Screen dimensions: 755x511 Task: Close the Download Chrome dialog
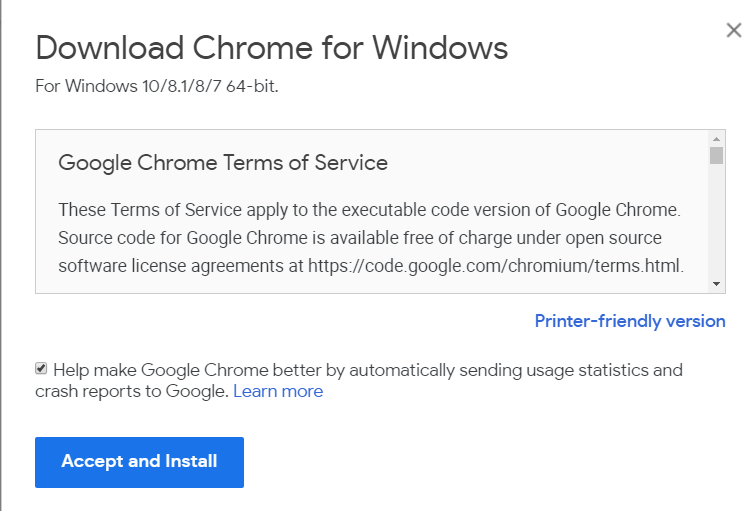click(x=734, y=30)
